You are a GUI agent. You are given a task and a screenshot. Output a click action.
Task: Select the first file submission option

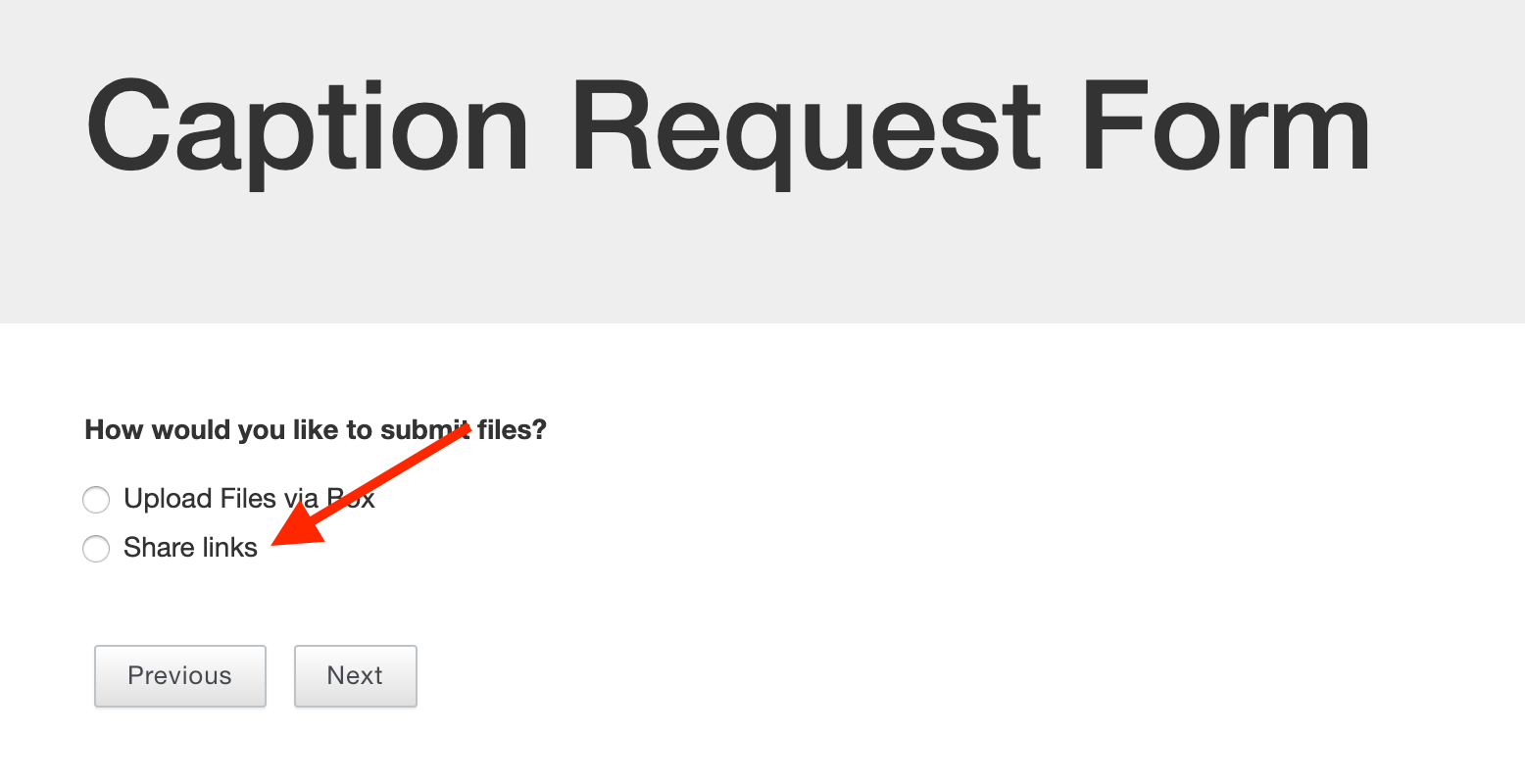96,500
